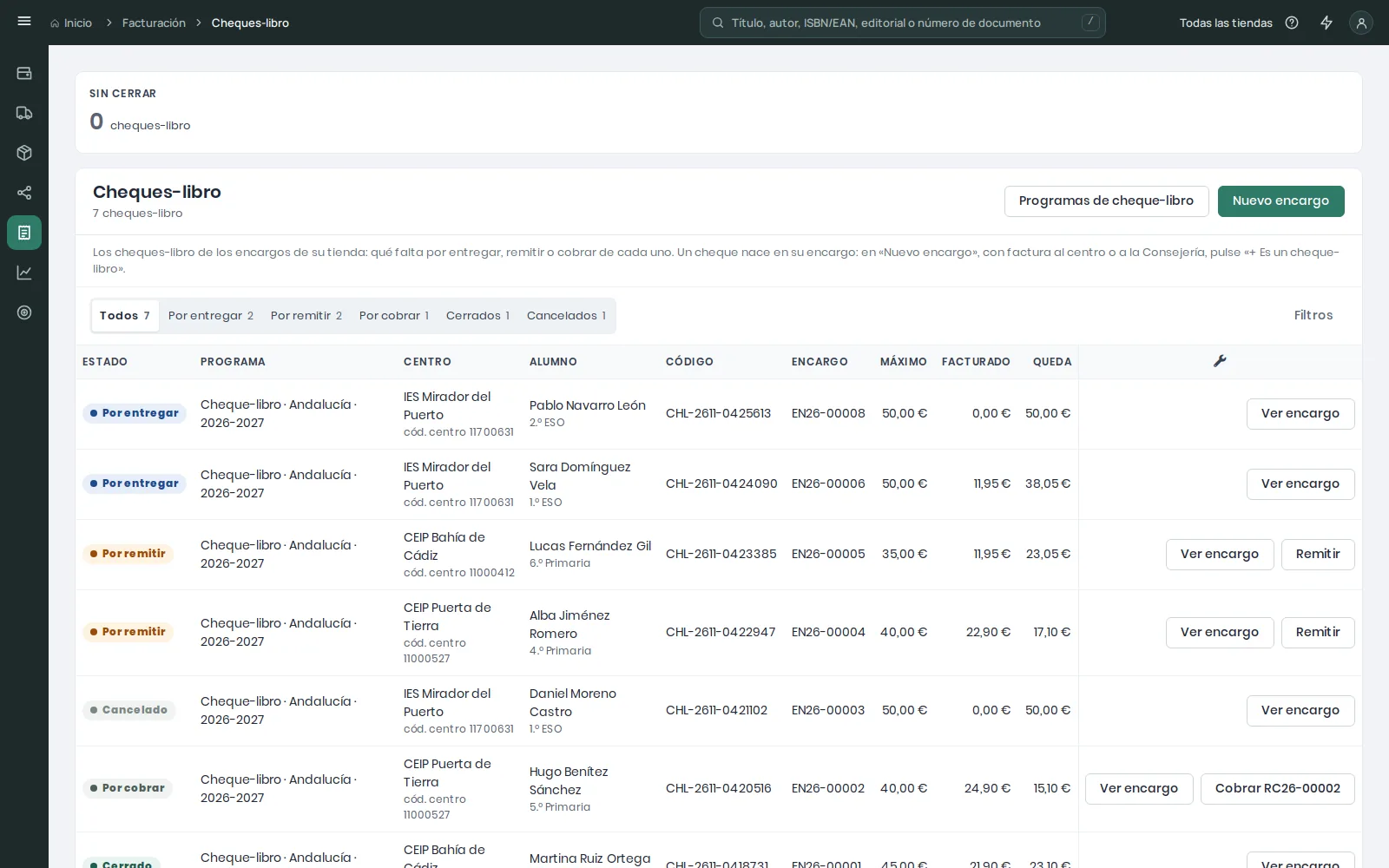
Task: View encargo for Lucas Fernández Gil
Action: (1220, 555)
